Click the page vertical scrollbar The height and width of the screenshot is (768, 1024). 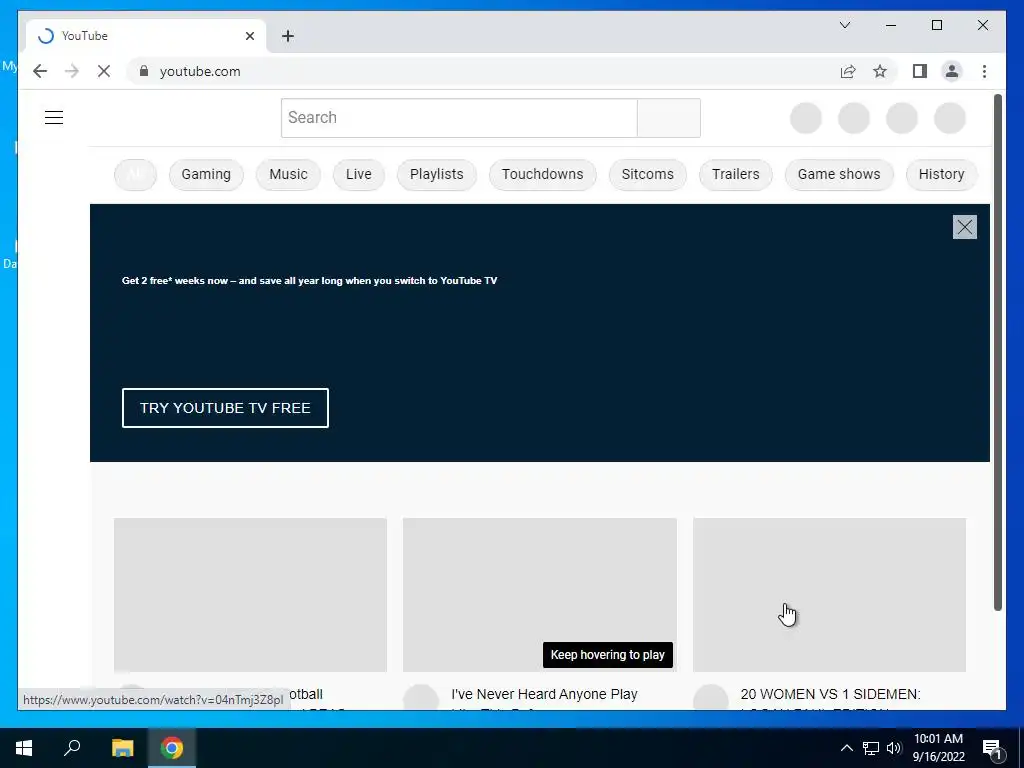click(997, 353)
